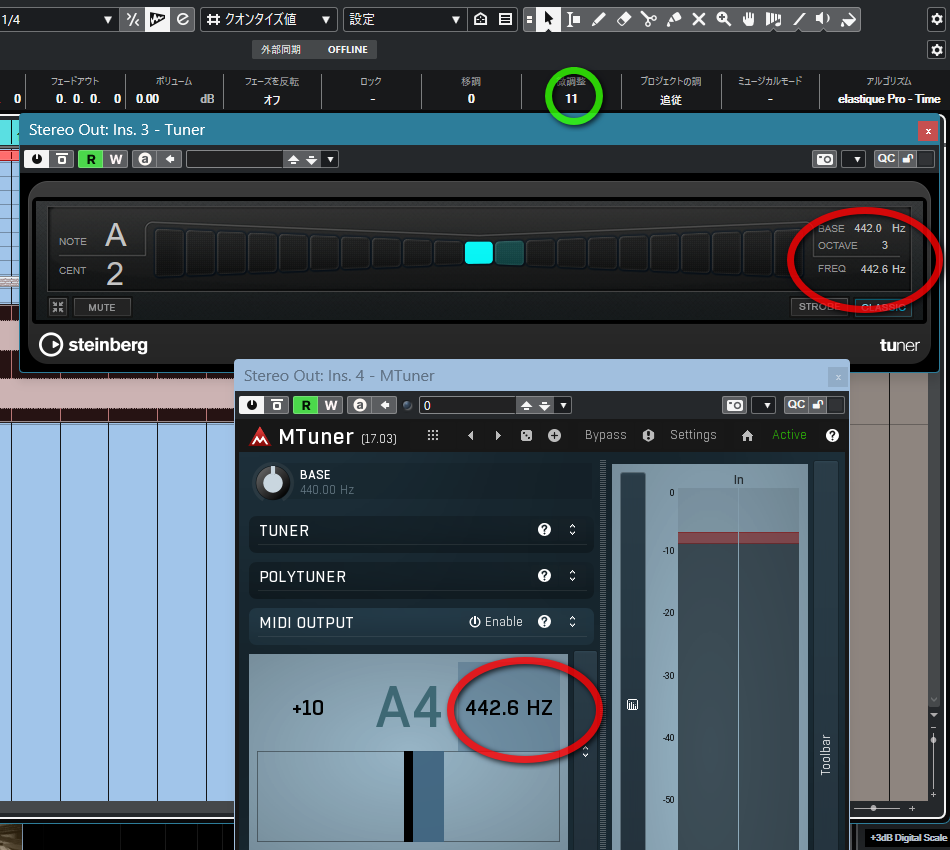This screenshot has width=950, height=850.
Task: Click MTuner preset field showing 0
Action: [x=468, y=405]
